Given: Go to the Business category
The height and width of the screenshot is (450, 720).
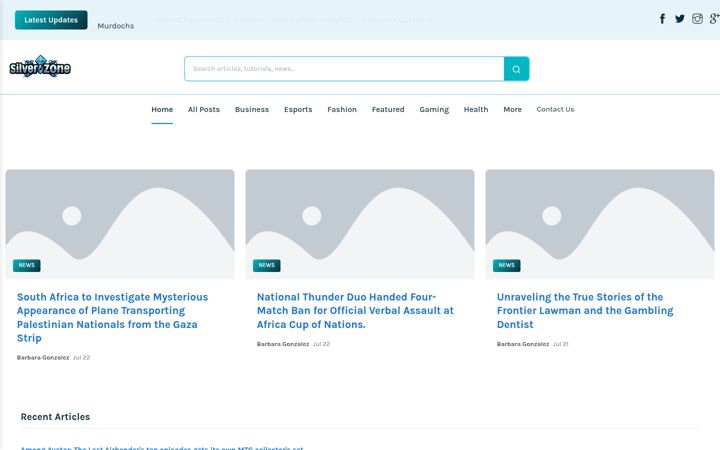Looking at the screenshot, I should click(252, 109).
